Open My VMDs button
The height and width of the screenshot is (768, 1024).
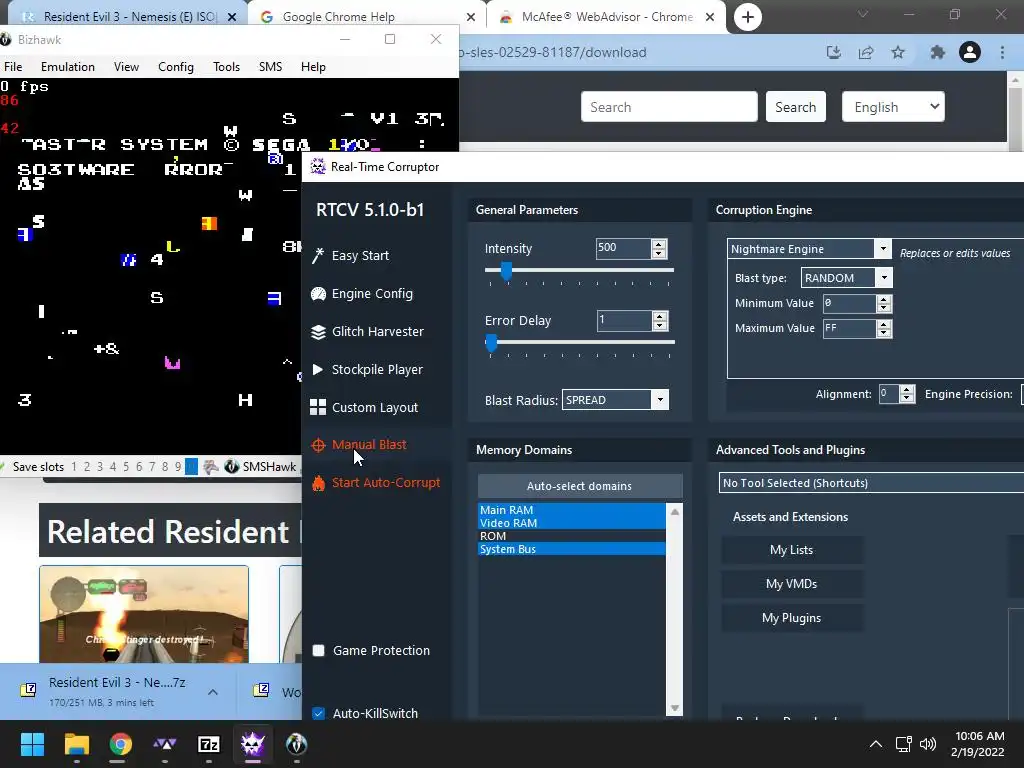[792, 584]
